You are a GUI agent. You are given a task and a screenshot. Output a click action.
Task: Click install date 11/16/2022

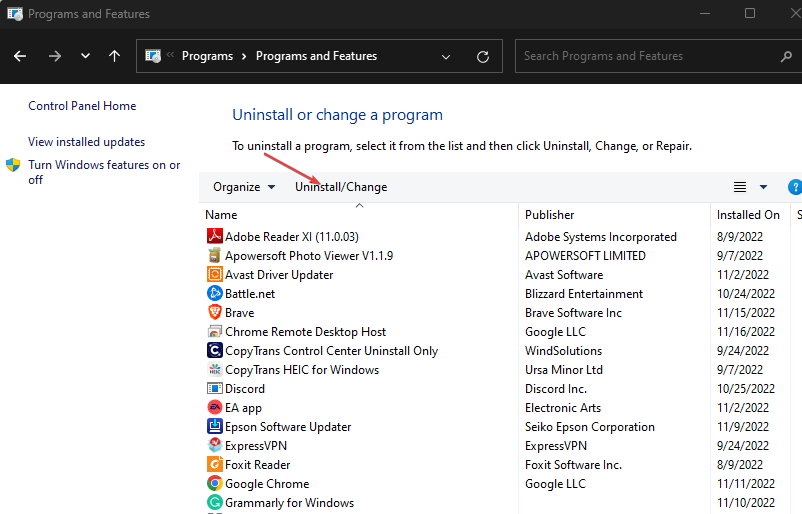click(x=746, y=331)
